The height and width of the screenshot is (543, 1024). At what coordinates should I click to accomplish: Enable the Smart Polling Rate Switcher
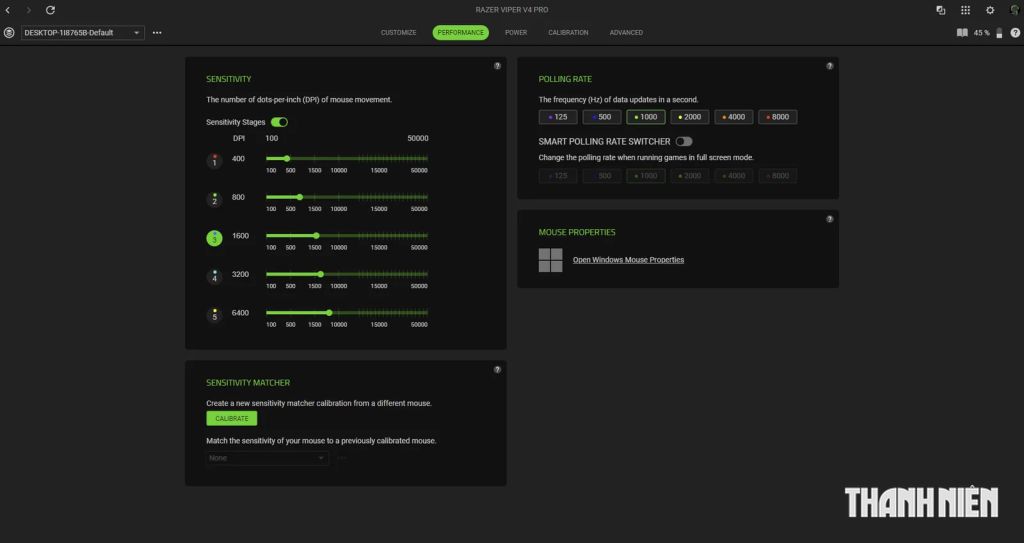tap(684, 142)
